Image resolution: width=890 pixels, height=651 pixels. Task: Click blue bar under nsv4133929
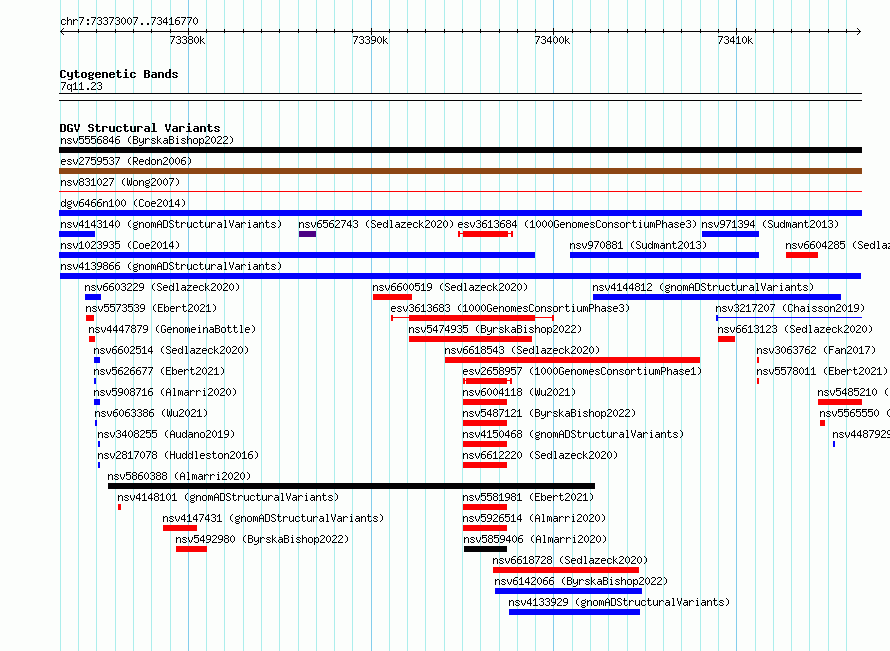(574, 612)
